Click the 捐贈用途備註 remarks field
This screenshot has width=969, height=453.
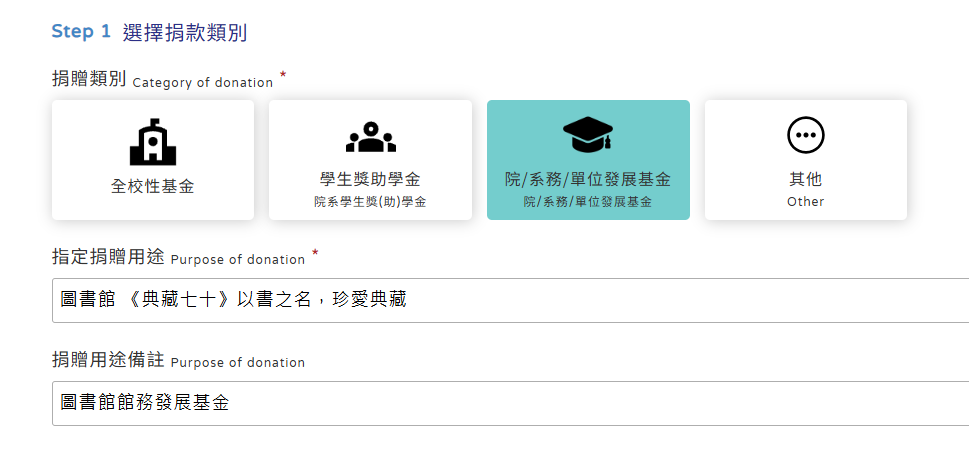[510, 403]
